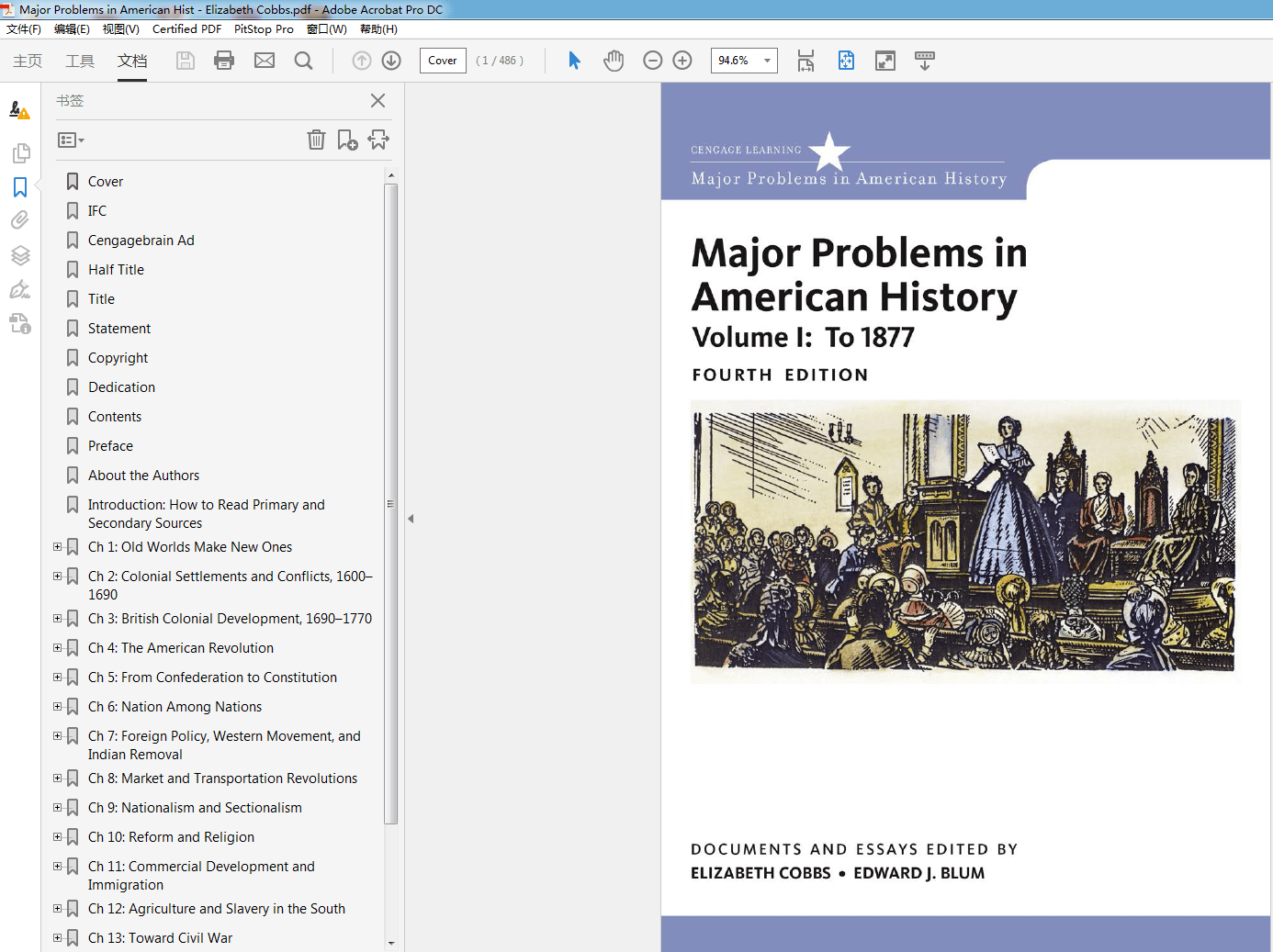Open the Signatures panel
The image size is (1273, 952).
click(20, 289)
